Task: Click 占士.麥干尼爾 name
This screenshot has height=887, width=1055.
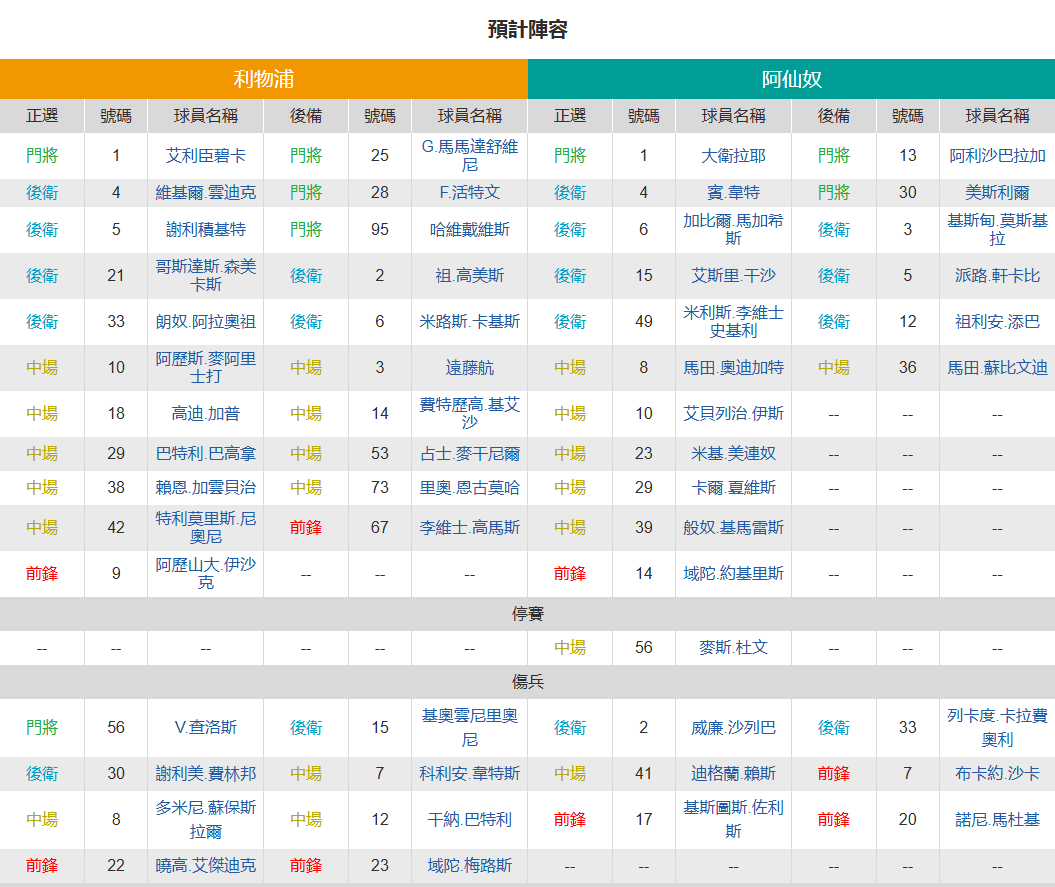Action: pos(470,454)
